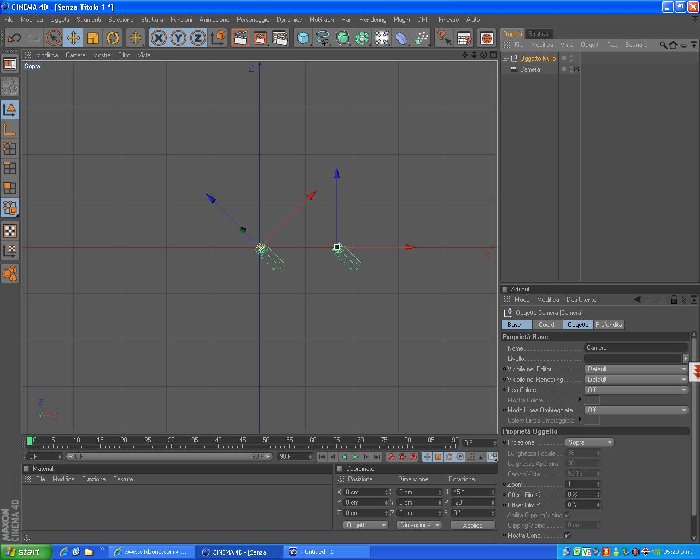
Task: Click the green Play forward button
Action: (x=355, y=457)
